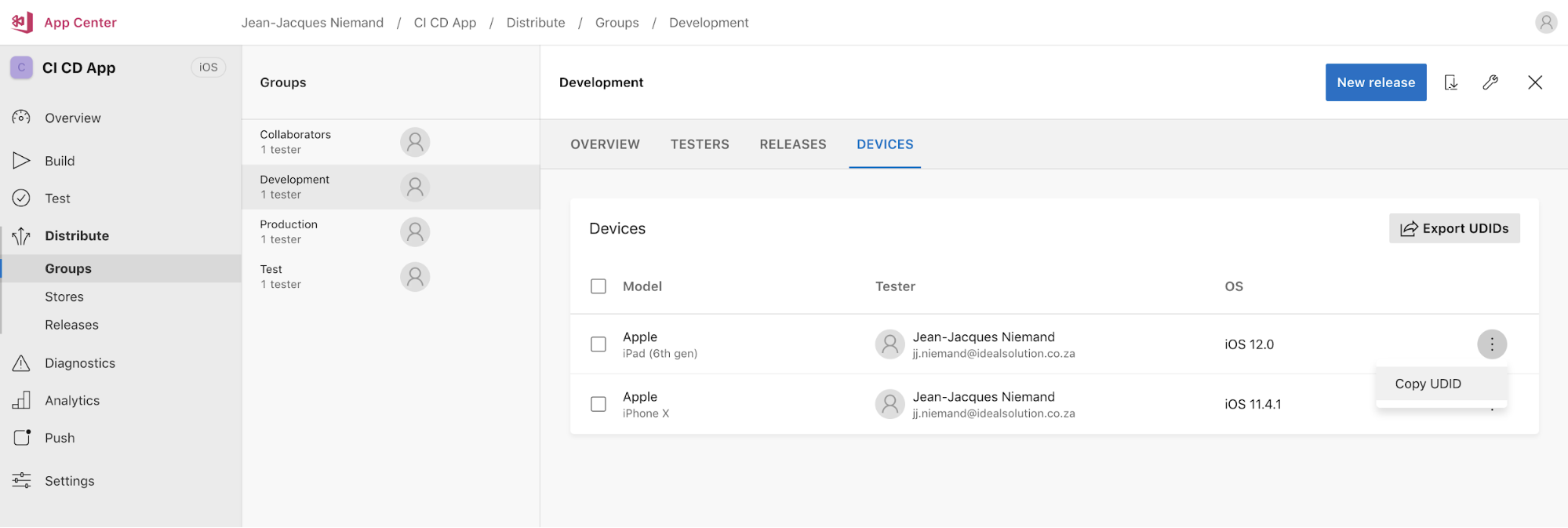Open the Build section icon
This screenshot has width=1568, height=528.
(x=21, y=161)
